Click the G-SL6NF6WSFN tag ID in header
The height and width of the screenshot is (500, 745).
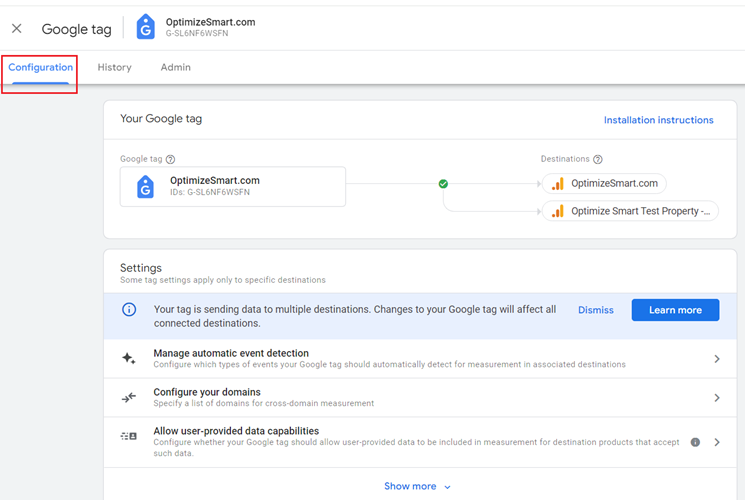197,33
